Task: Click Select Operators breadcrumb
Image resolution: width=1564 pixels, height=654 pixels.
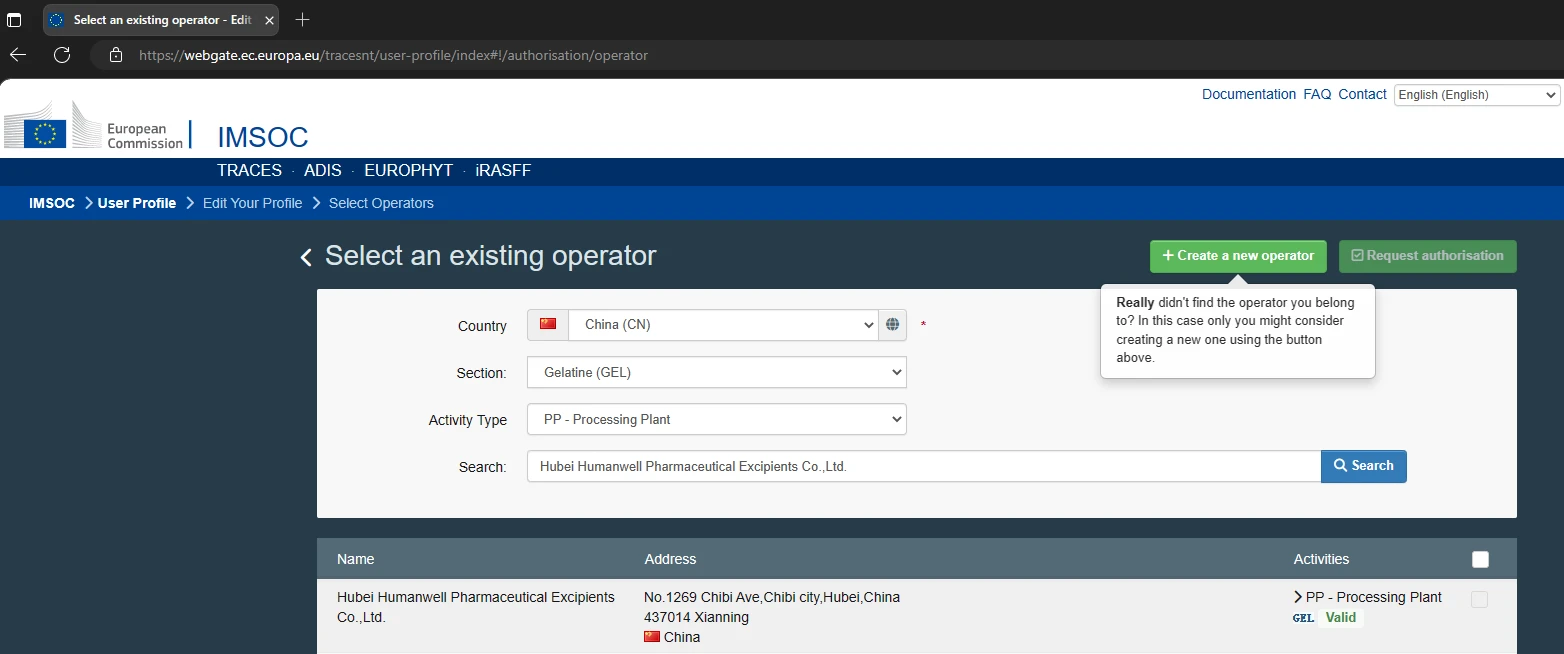Action: pos(381,203)
